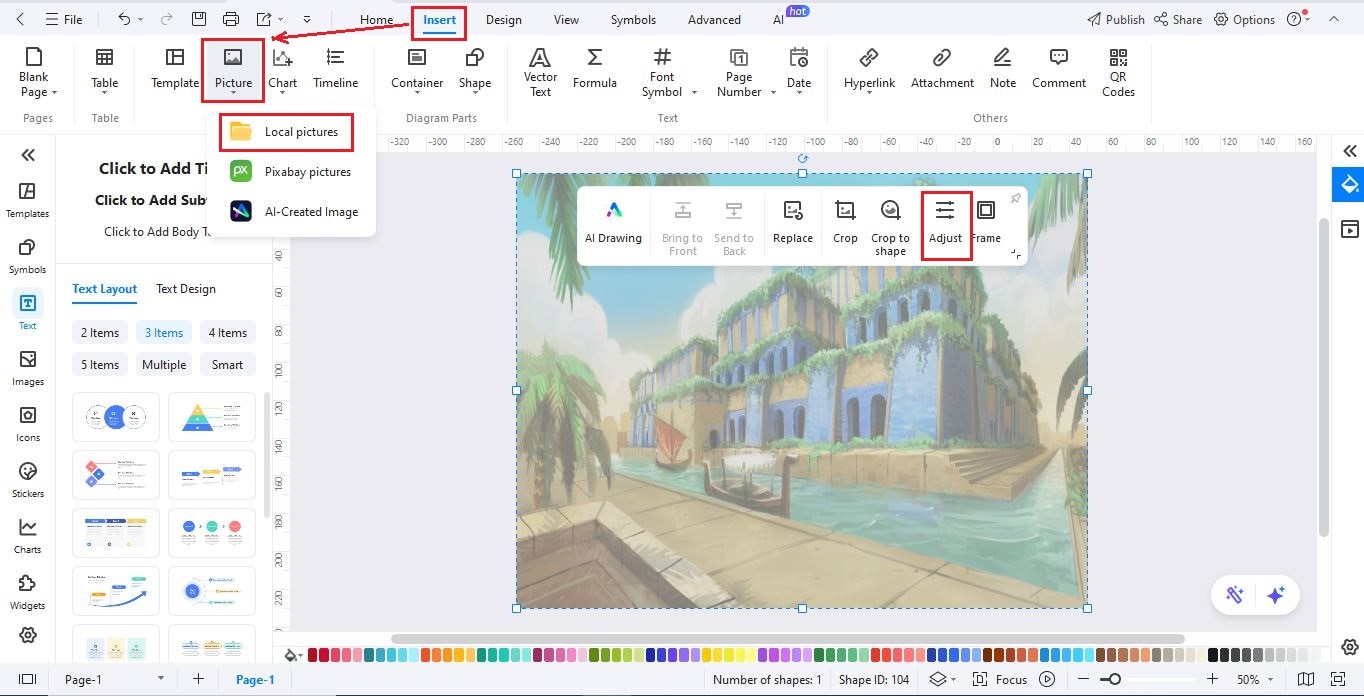Open the Picture insert menu
The width and height of the screenshot is (1364, 696).
tap(233, 71)
